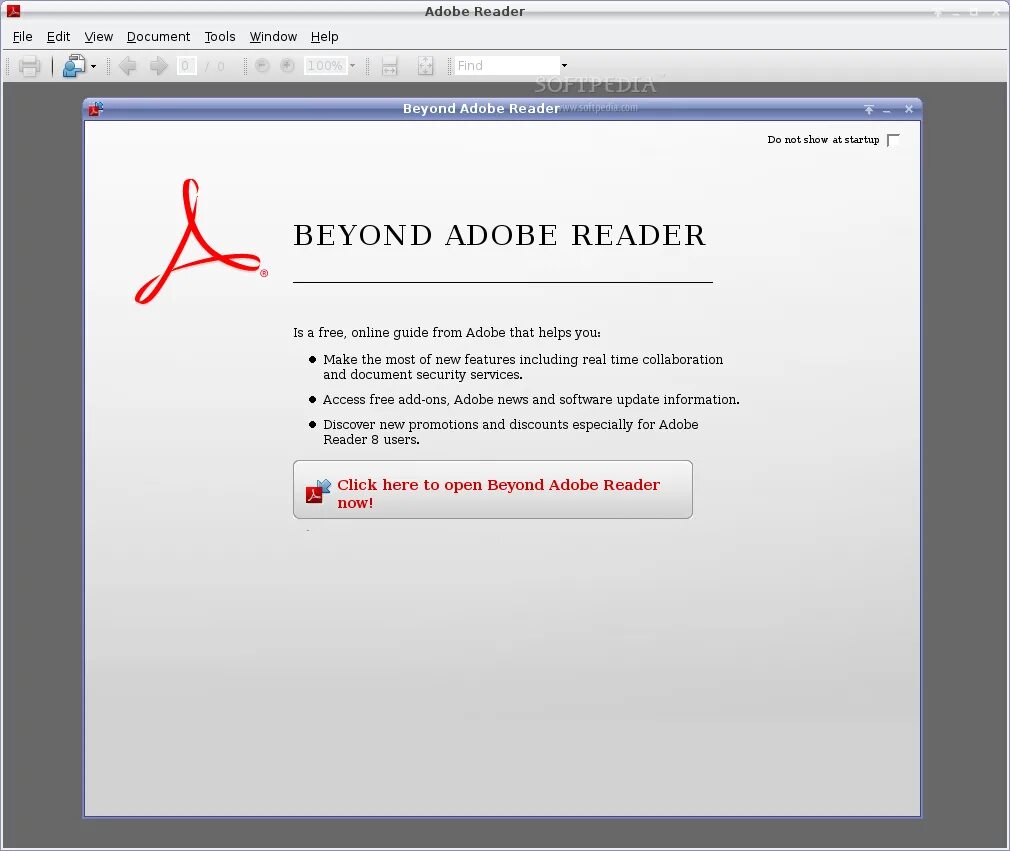Expand the Start Meeting dropdown arrow
The width and height of the screenshot is (1010, 851).
click(x=93, y=66)
